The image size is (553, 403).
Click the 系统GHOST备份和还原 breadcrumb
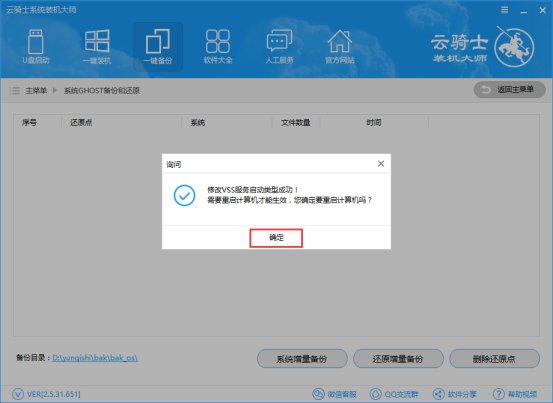[102, 91]
